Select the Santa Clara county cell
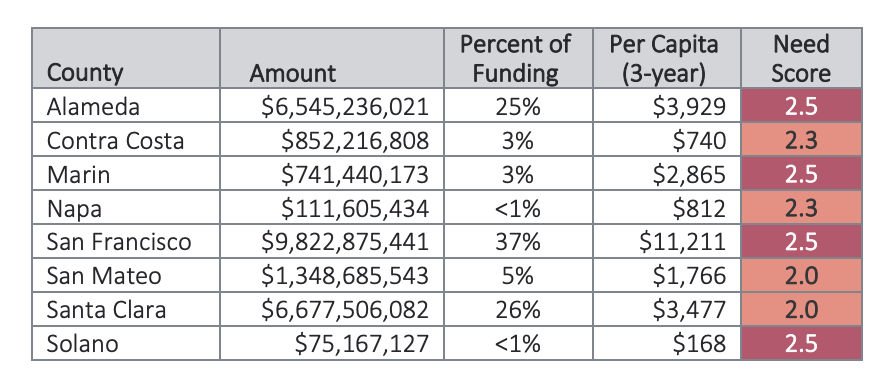896x386 pixels. 126,309
